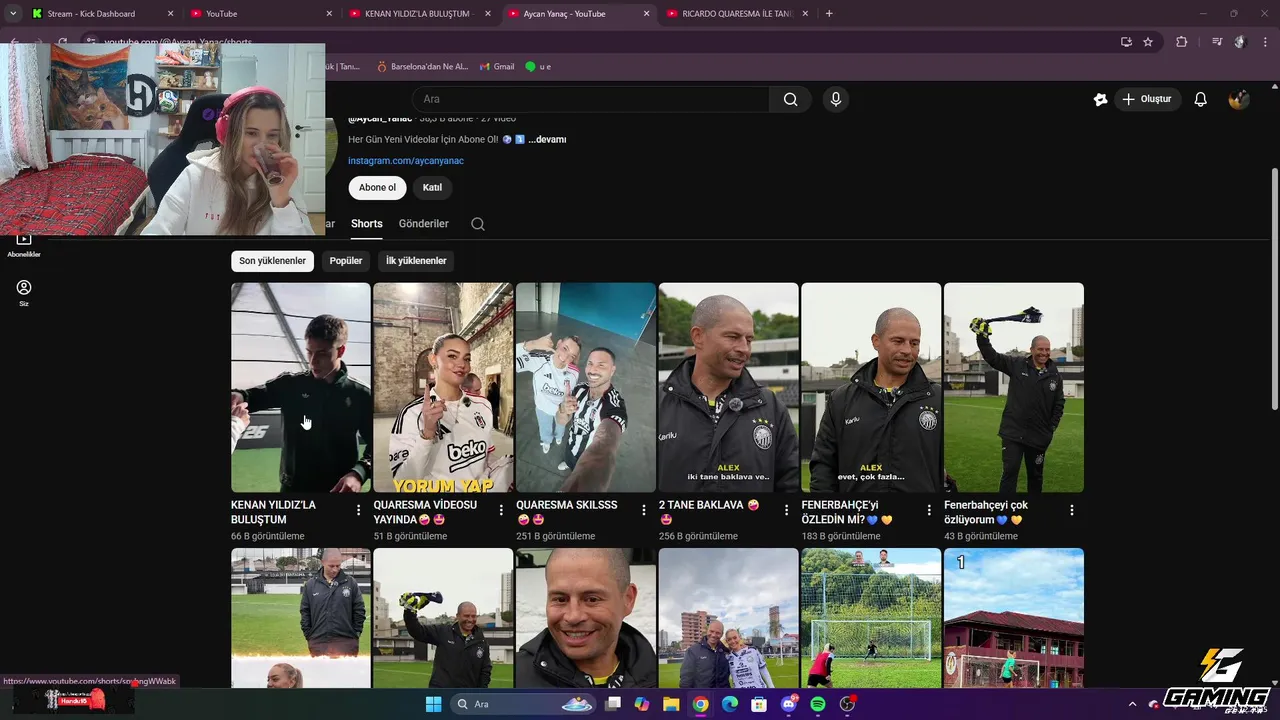
Task: Open Microsoft Store from taskbar
Action: tap(759, 704)
